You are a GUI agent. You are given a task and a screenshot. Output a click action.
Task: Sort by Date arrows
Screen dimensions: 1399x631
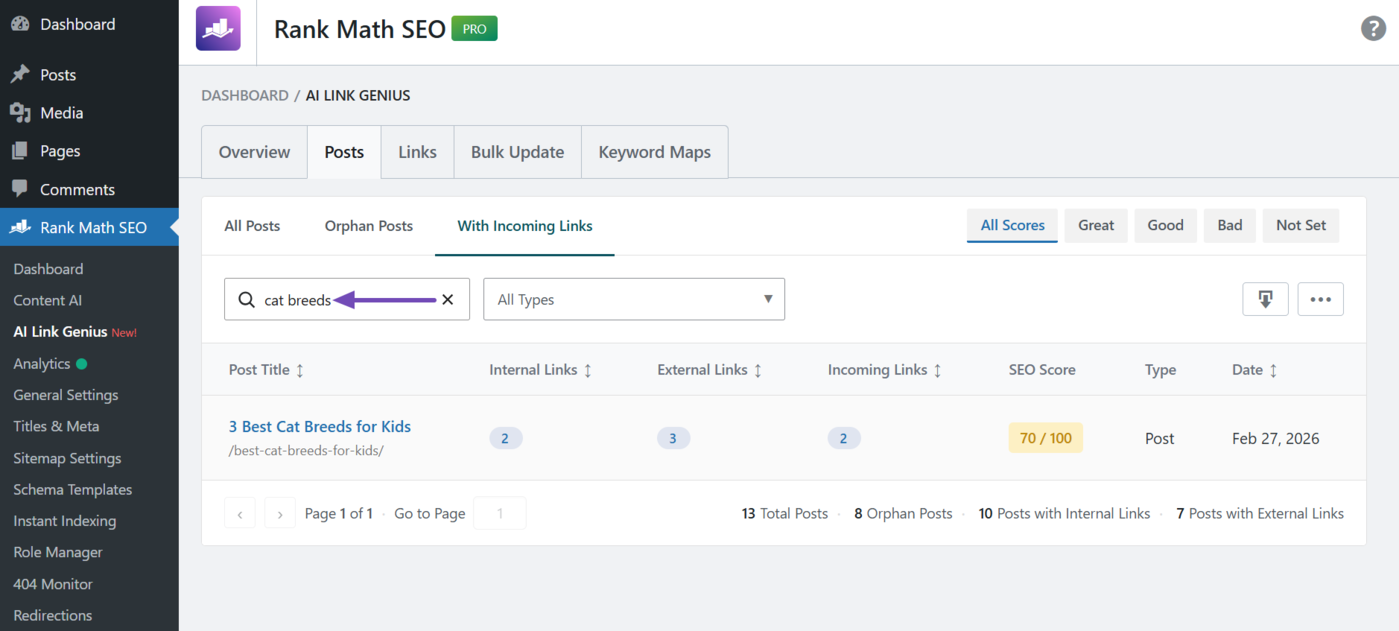[x=1273, y=370]
